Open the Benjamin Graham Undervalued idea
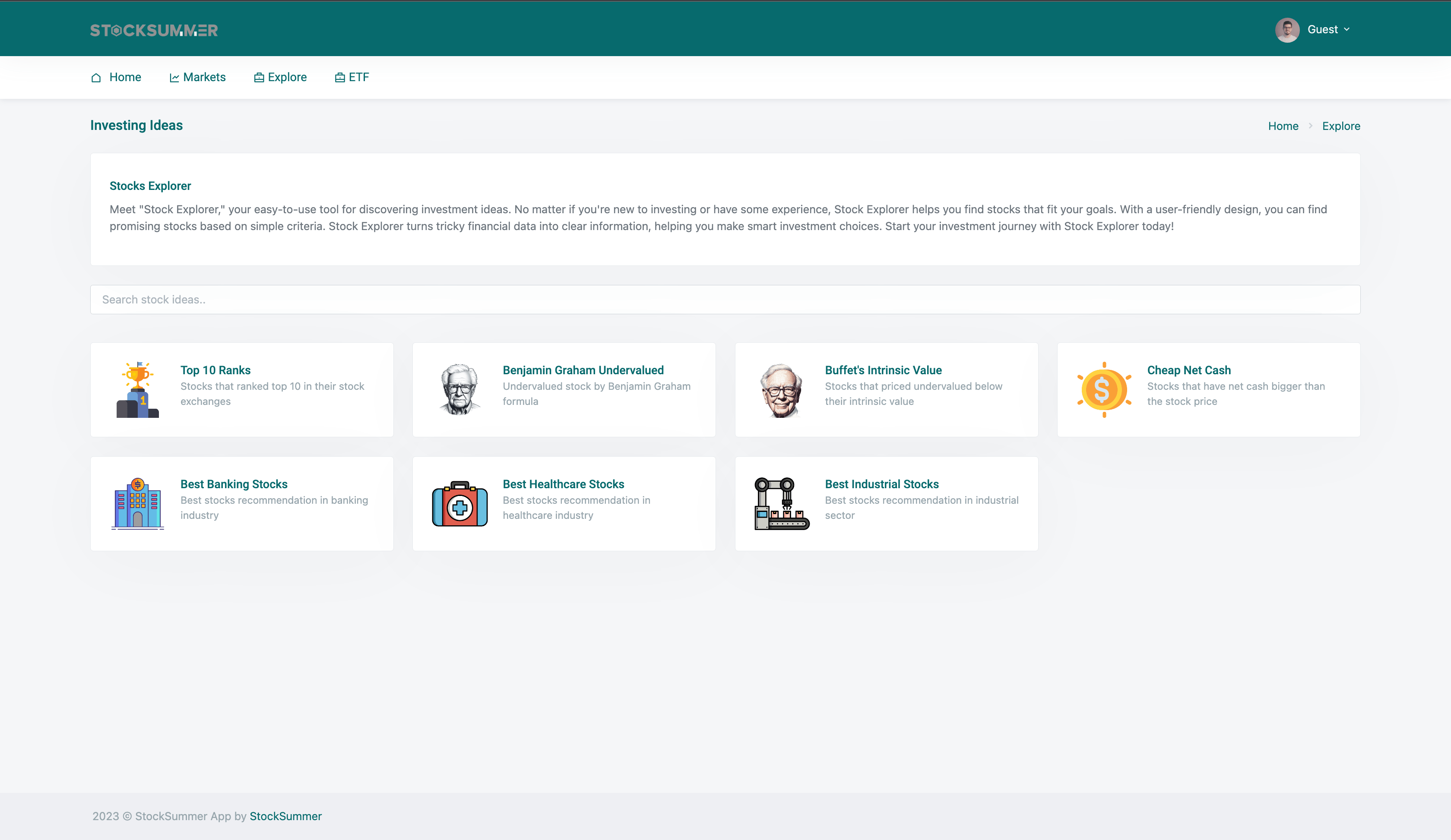1451x840 pixels. click(x=583, y=370)
